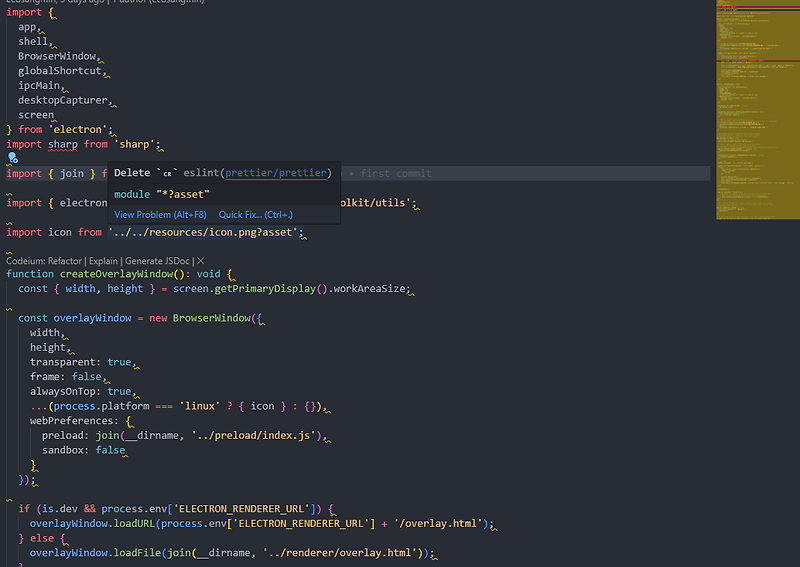Click Generate JSDoc code lens

[157, 261]
